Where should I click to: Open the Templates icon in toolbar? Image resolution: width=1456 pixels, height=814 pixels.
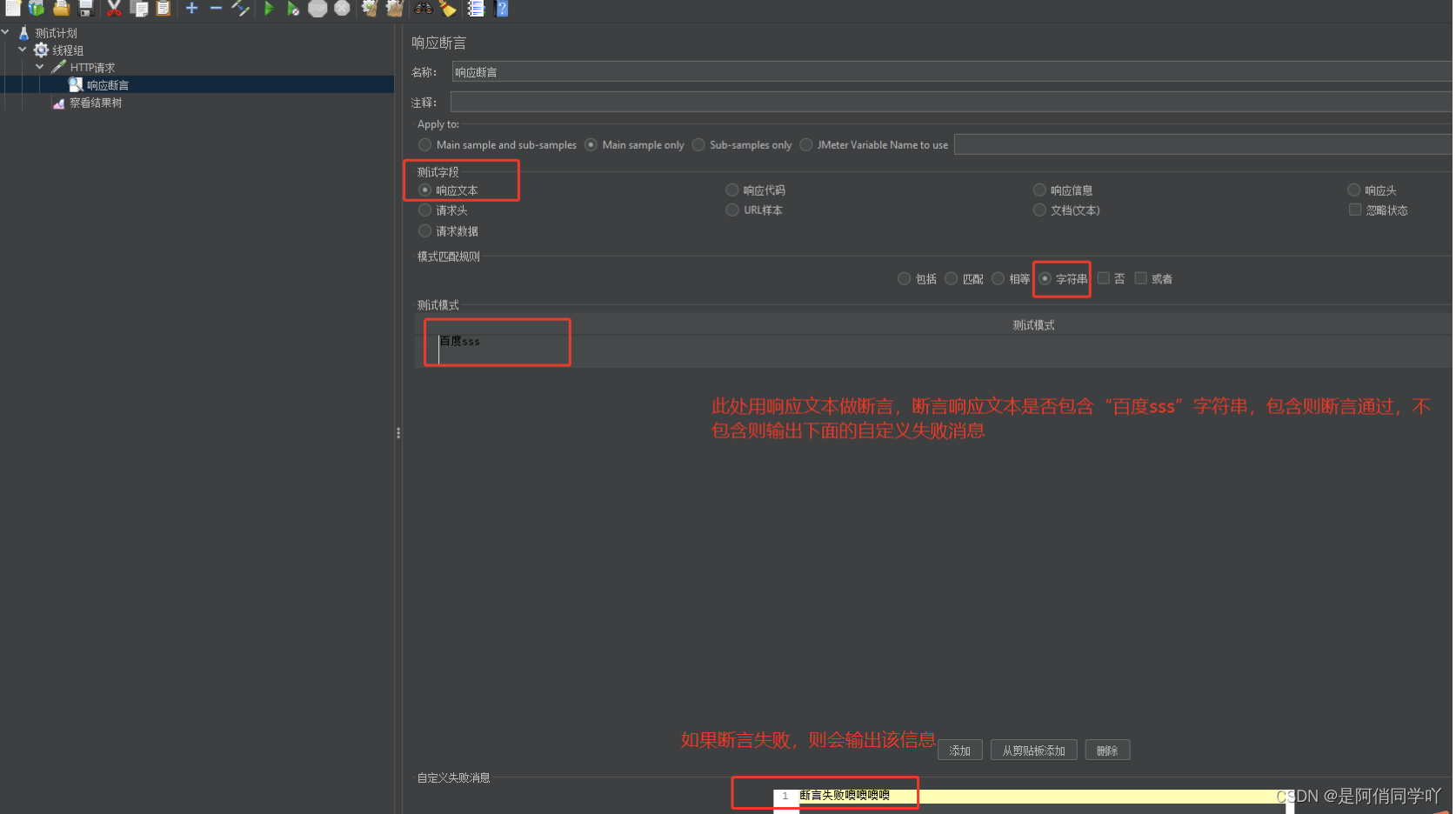[x=37, y=8]
